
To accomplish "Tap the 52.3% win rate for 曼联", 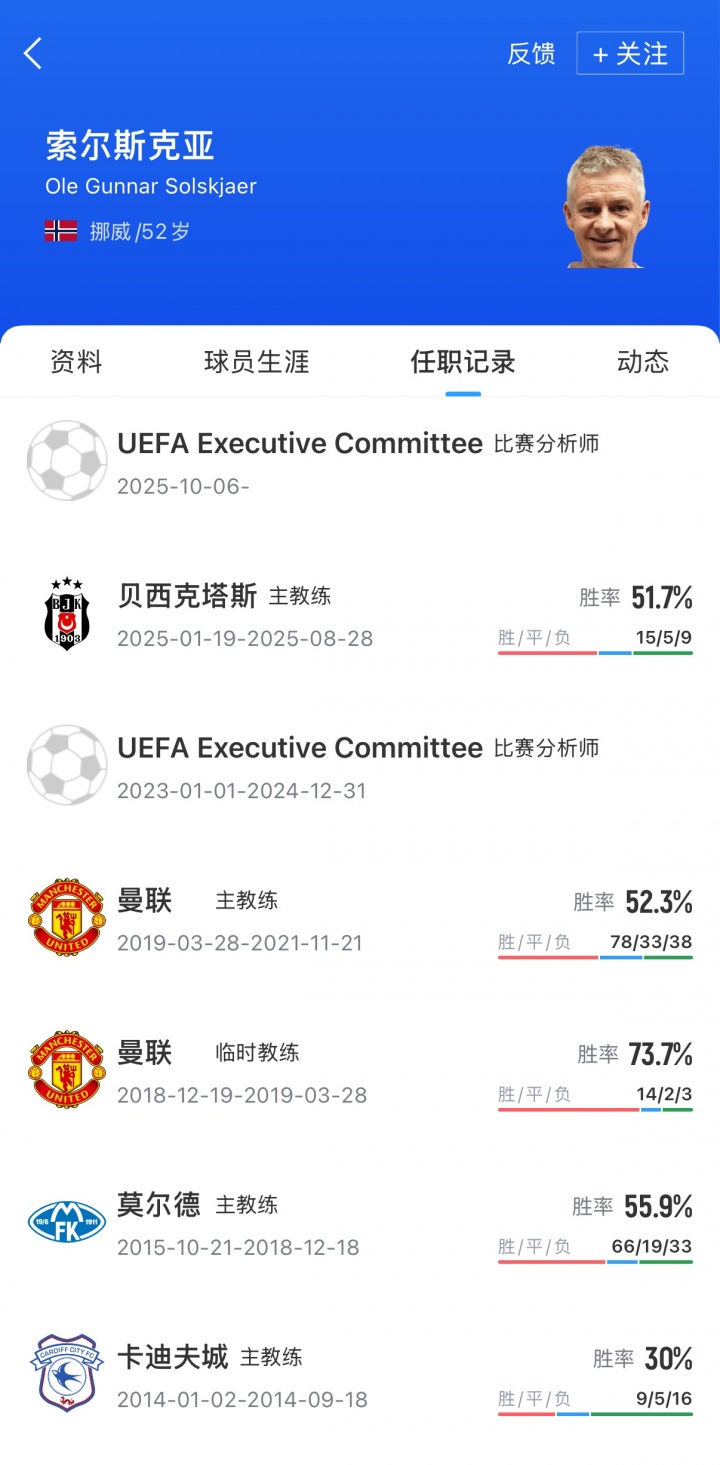I will [x=658, y=902].
